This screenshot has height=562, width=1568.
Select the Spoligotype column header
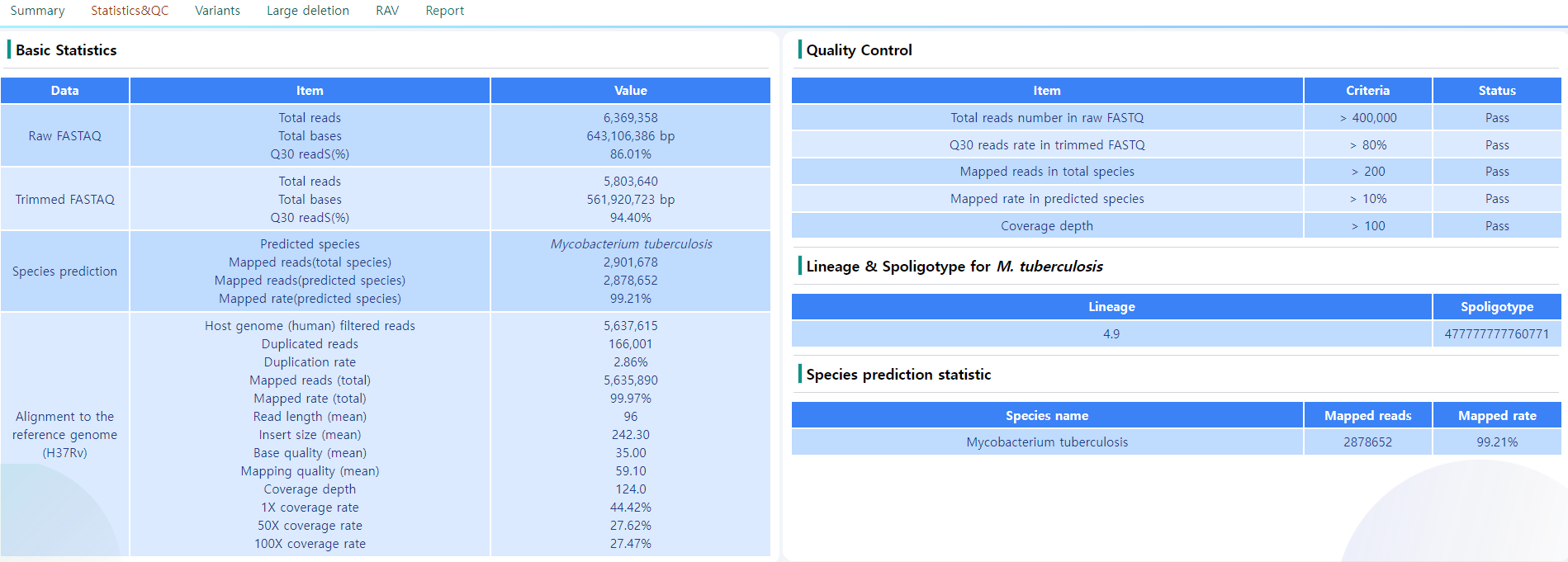(x=1497, y=307)
